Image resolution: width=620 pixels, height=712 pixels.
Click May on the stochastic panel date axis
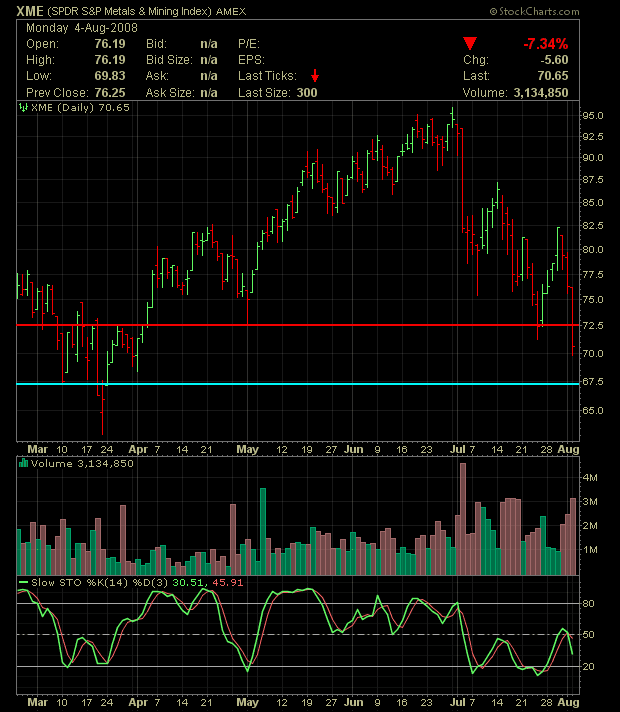pyautogui.click(x=248, y=702)
